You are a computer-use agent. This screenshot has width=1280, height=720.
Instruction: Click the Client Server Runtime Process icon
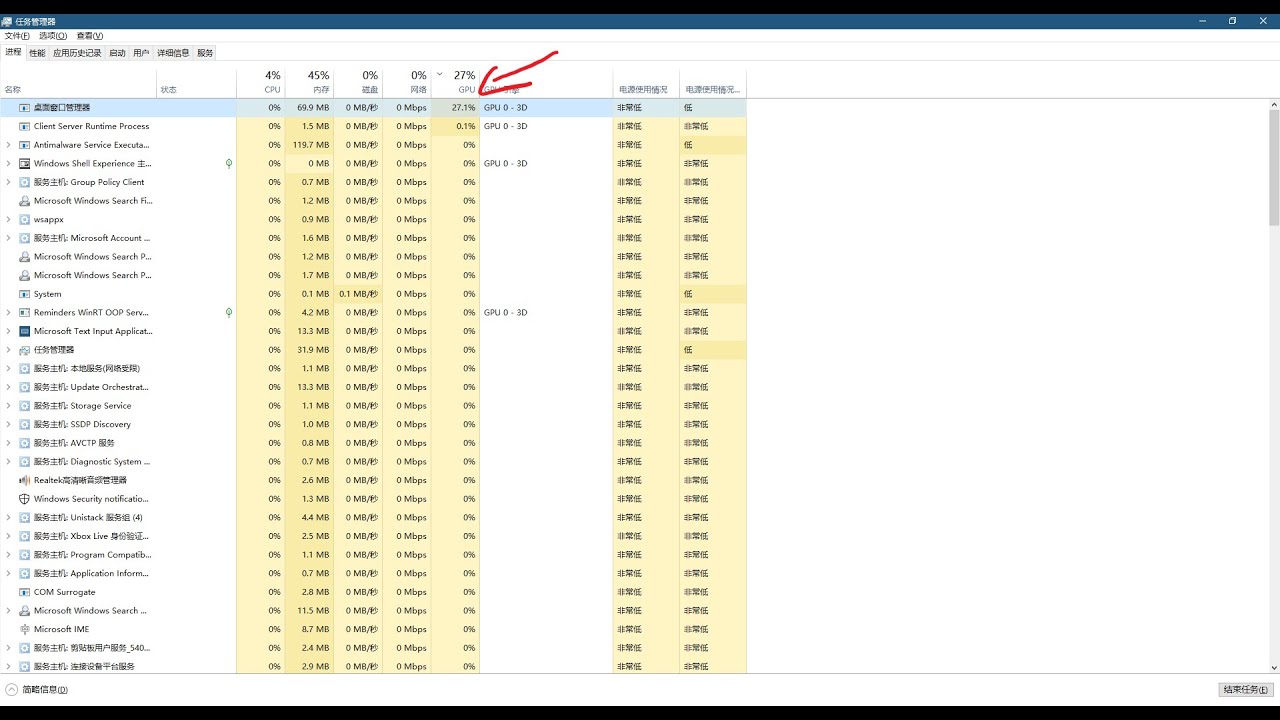[x=25, y=126]
